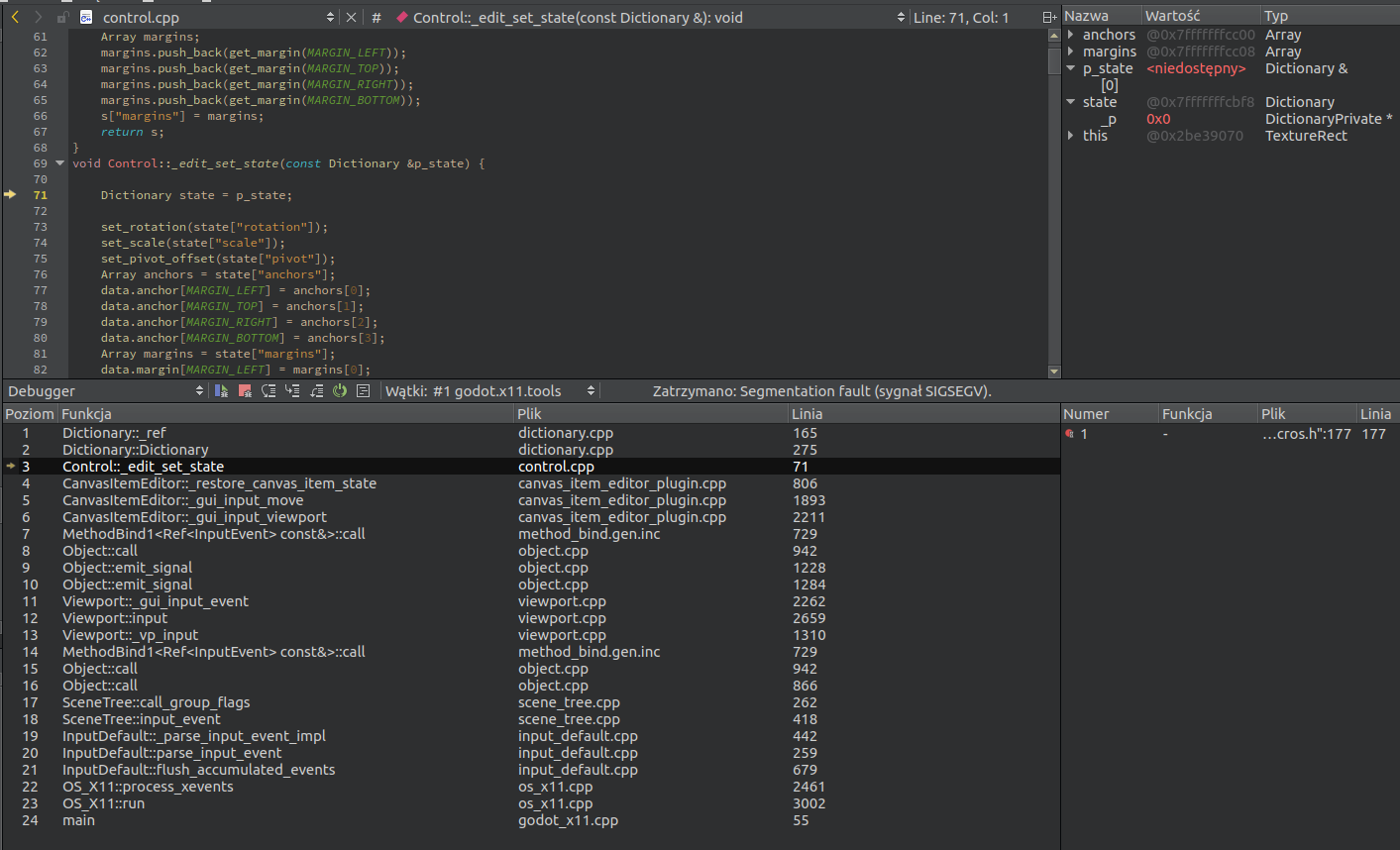The image size is (1400, 850).
Task: Click the # preprocessor directives button
Action: click(x=376, y=17)
